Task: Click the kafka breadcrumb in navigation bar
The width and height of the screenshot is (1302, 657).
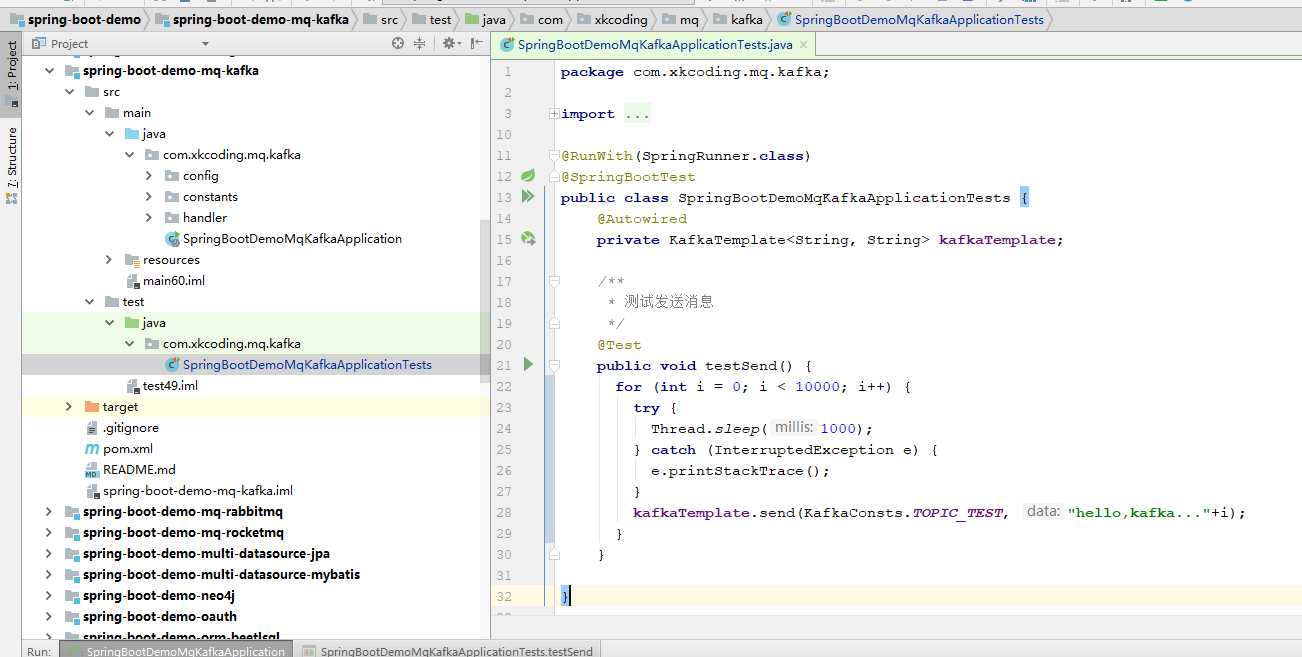Action: pos(738,19)
